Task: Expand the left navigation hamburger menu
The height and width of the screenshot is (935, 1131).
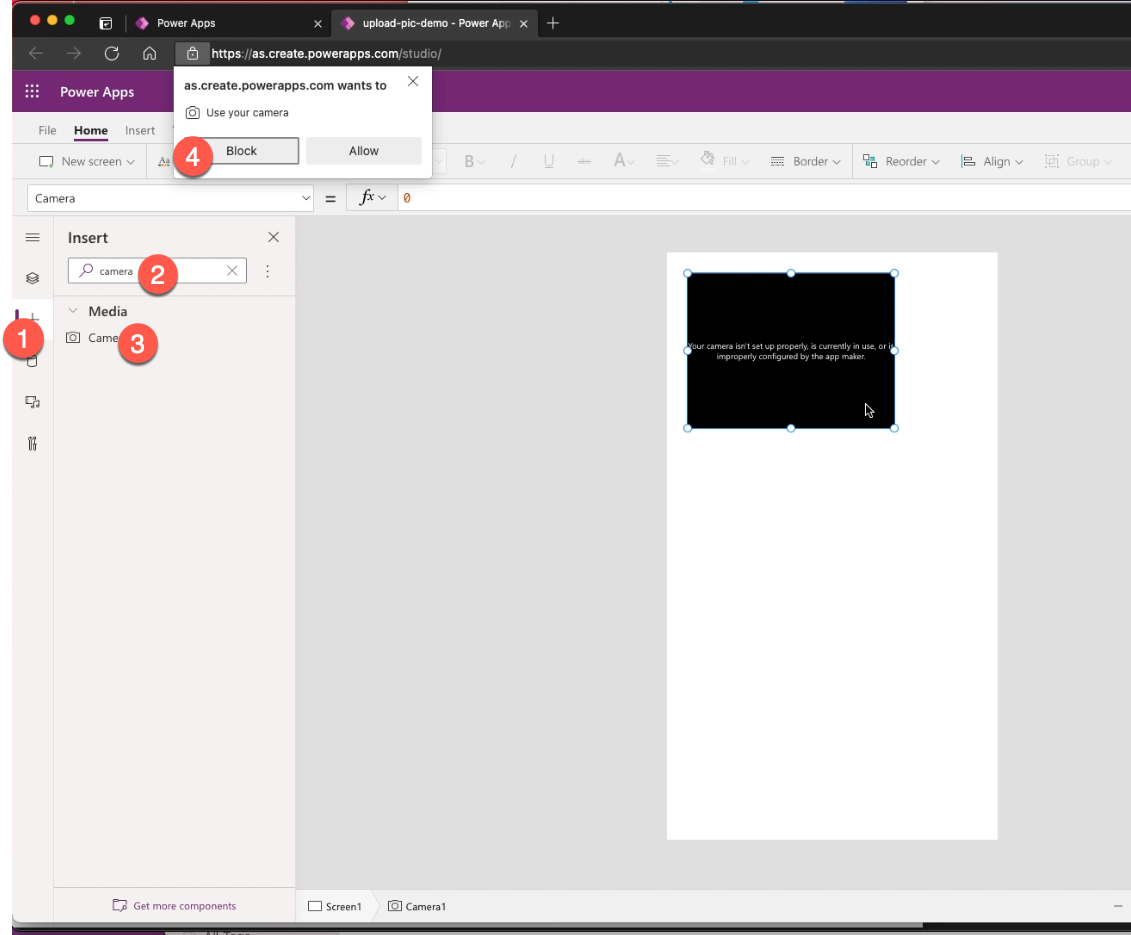Action: click(32, 237)
